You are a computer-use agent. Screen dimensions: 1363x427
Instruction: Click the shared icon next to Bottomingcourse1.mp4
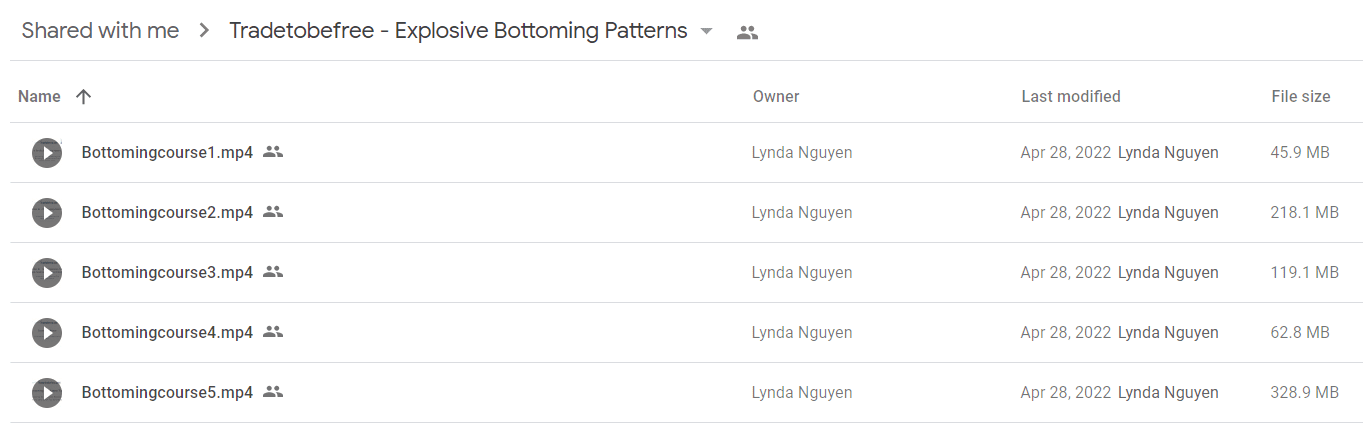pyautogui.click(x=273, y=152)
